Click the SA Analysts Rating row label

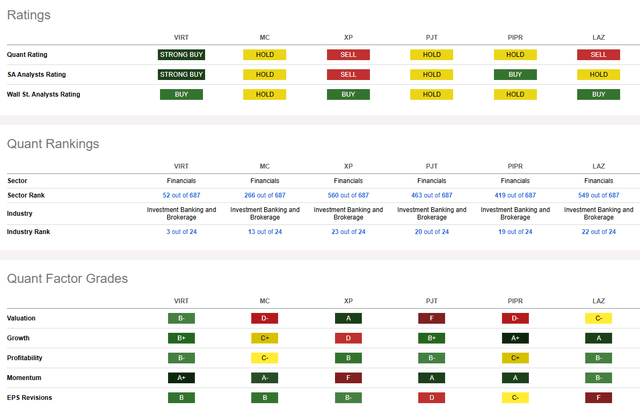(36, 75)
